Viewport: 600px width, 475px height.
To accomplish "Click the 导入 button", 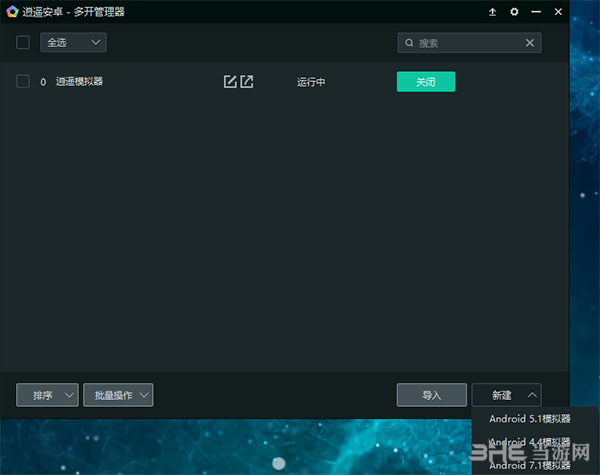I will pos(432,395).
